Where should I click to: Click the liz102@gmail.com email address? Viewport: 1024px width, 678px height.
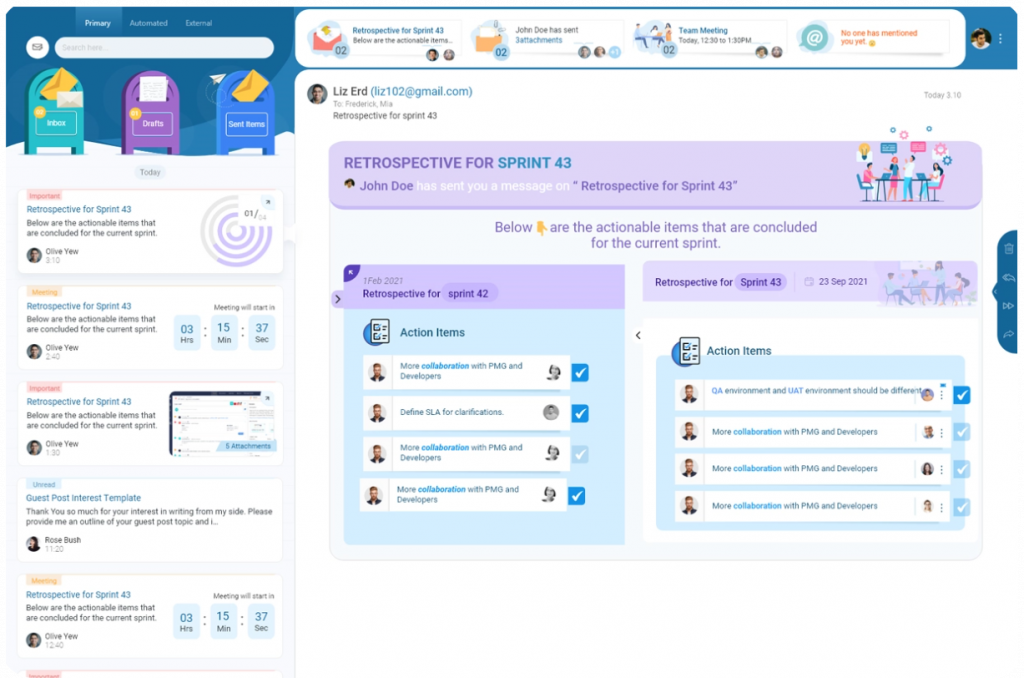tap(421, 91)
